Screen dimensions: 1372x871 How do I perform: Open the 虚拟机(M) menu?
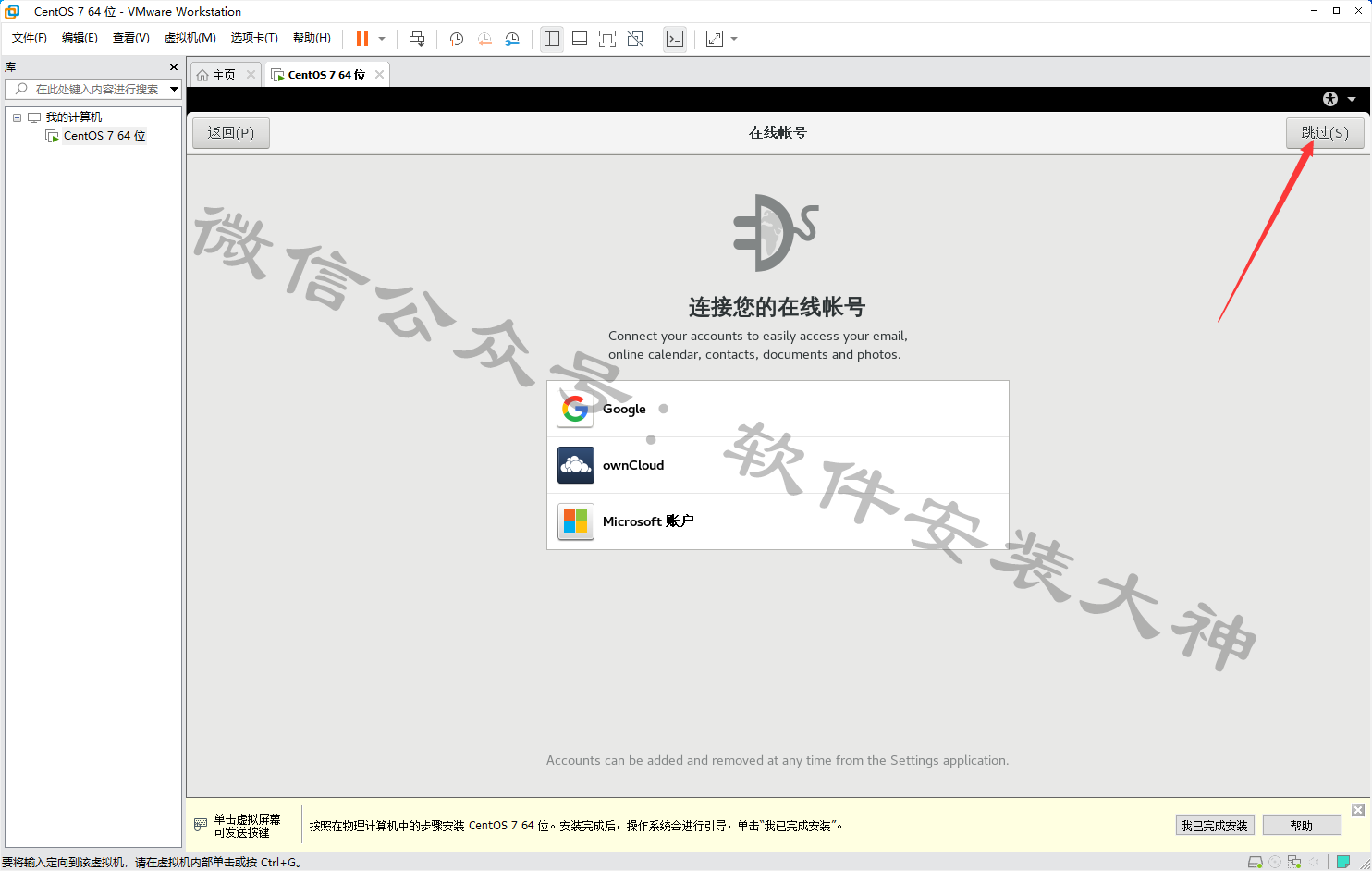pyautogui.click(x=190, y=38)
